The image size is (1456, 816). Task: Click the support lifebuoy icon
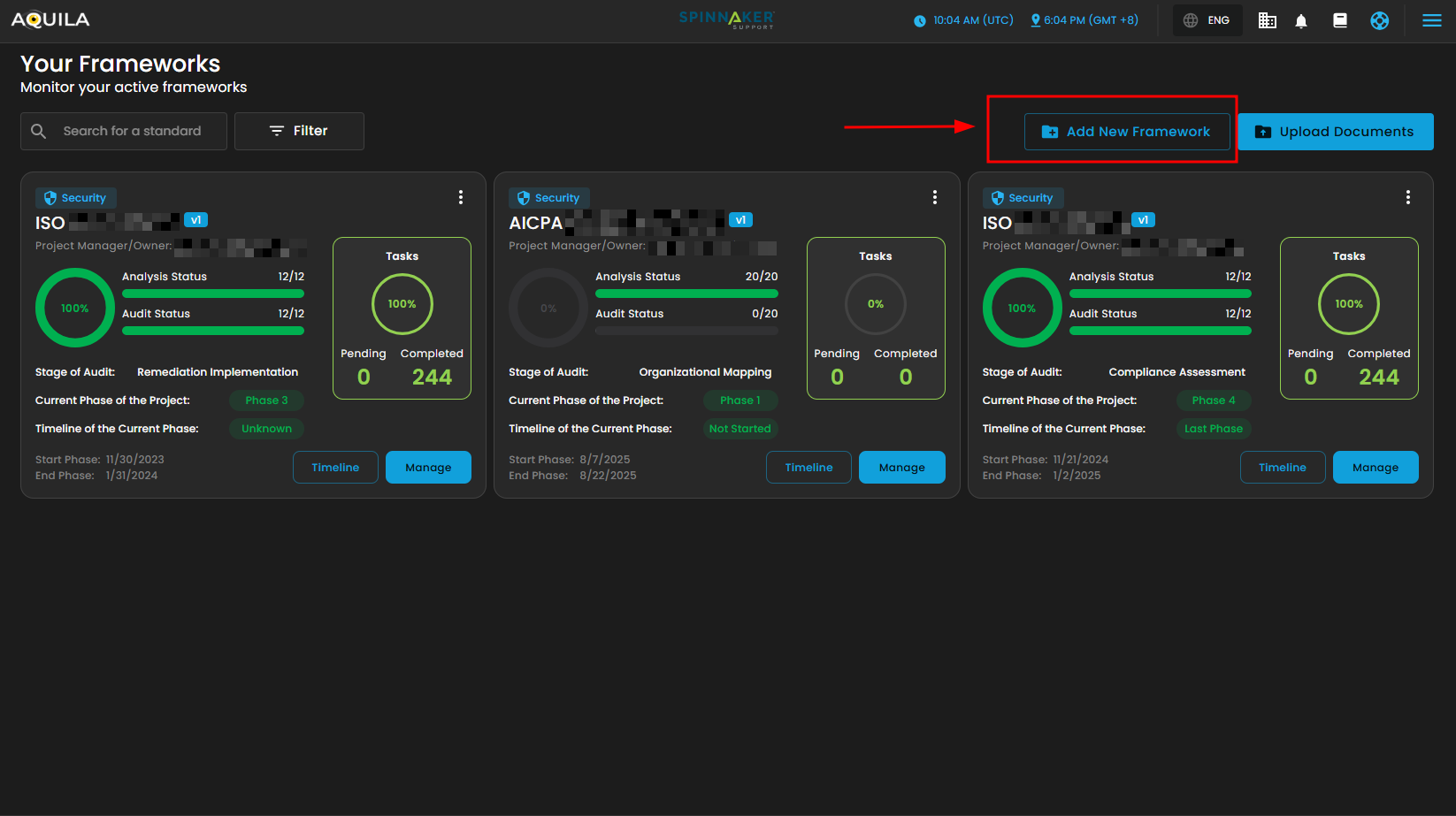[1379, 20]
